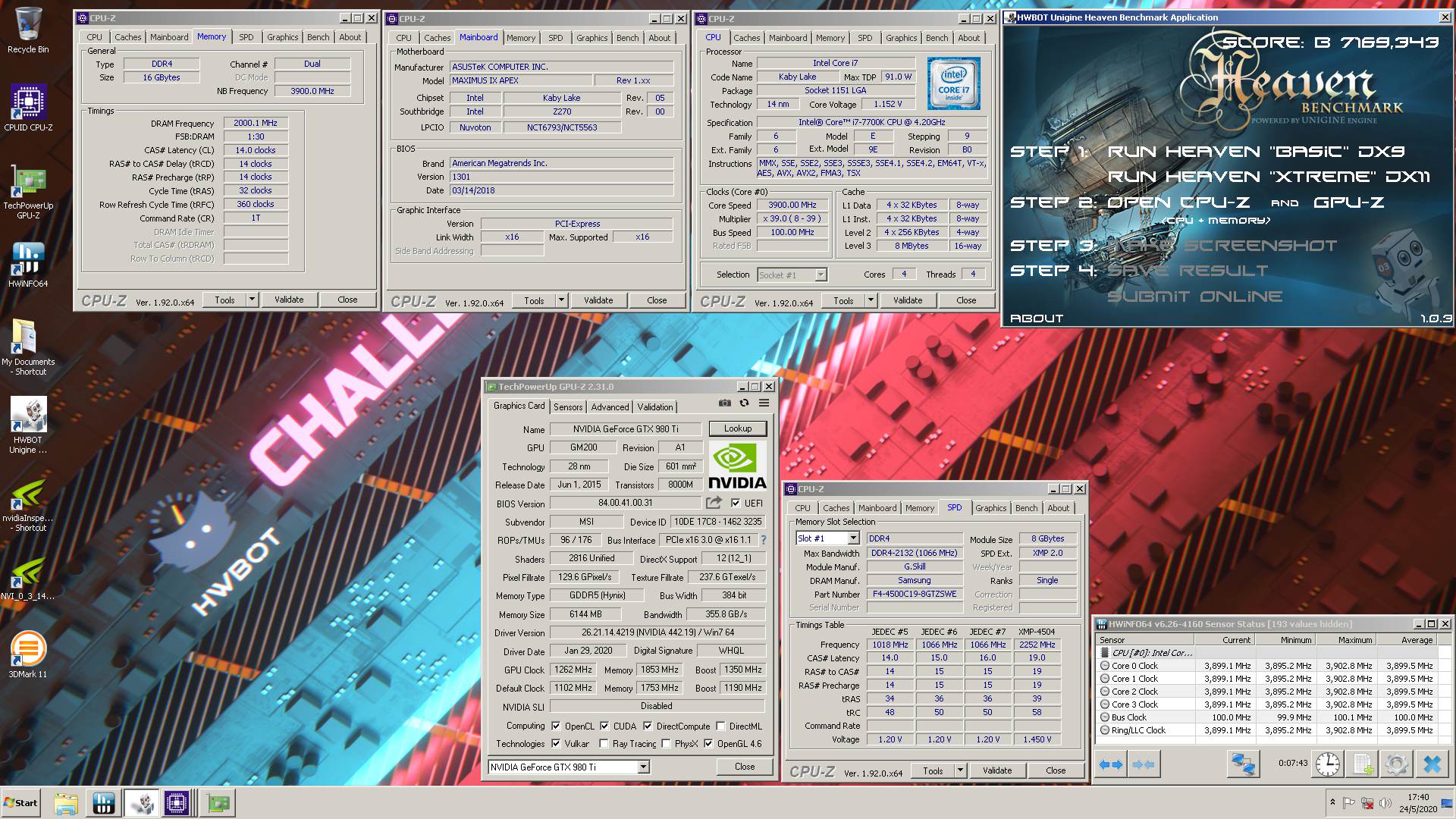Toggle the DirectCompute checkbox
1456x819 pixels.
point(648,726)
